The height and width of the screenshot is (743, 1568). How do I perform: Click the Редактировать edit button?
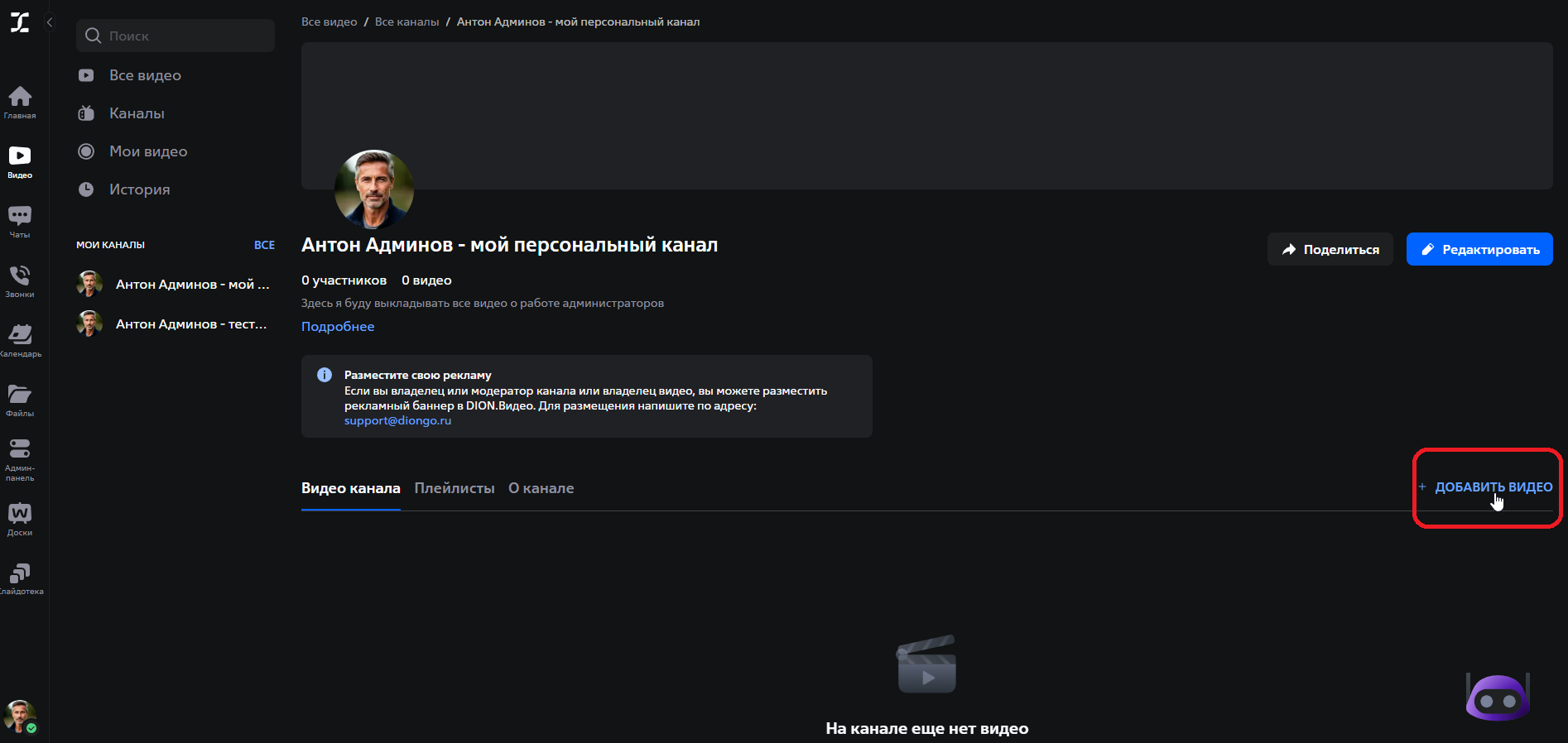pyautogui.click(x=1479, y=249)
